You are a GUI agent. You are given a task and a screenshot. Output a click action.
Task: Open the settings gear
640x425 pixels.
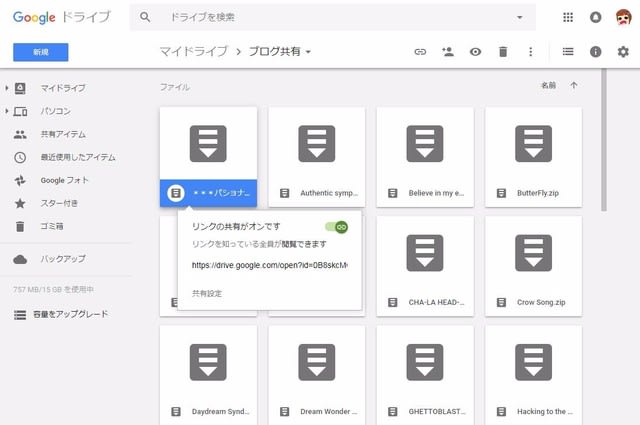tap(623, 52)
